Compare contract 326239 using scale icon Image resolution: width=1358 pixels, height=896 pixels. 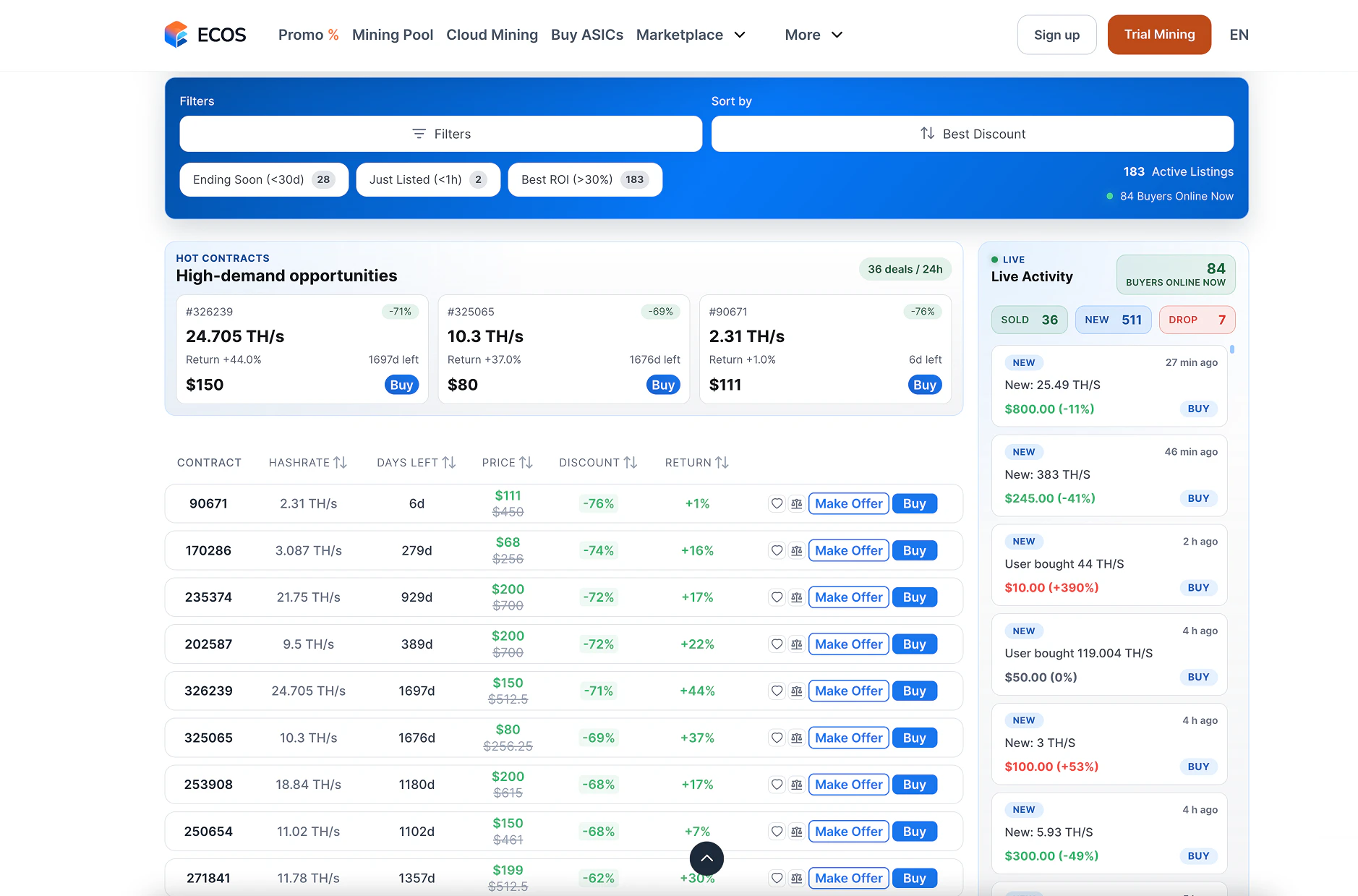point(796,691)
